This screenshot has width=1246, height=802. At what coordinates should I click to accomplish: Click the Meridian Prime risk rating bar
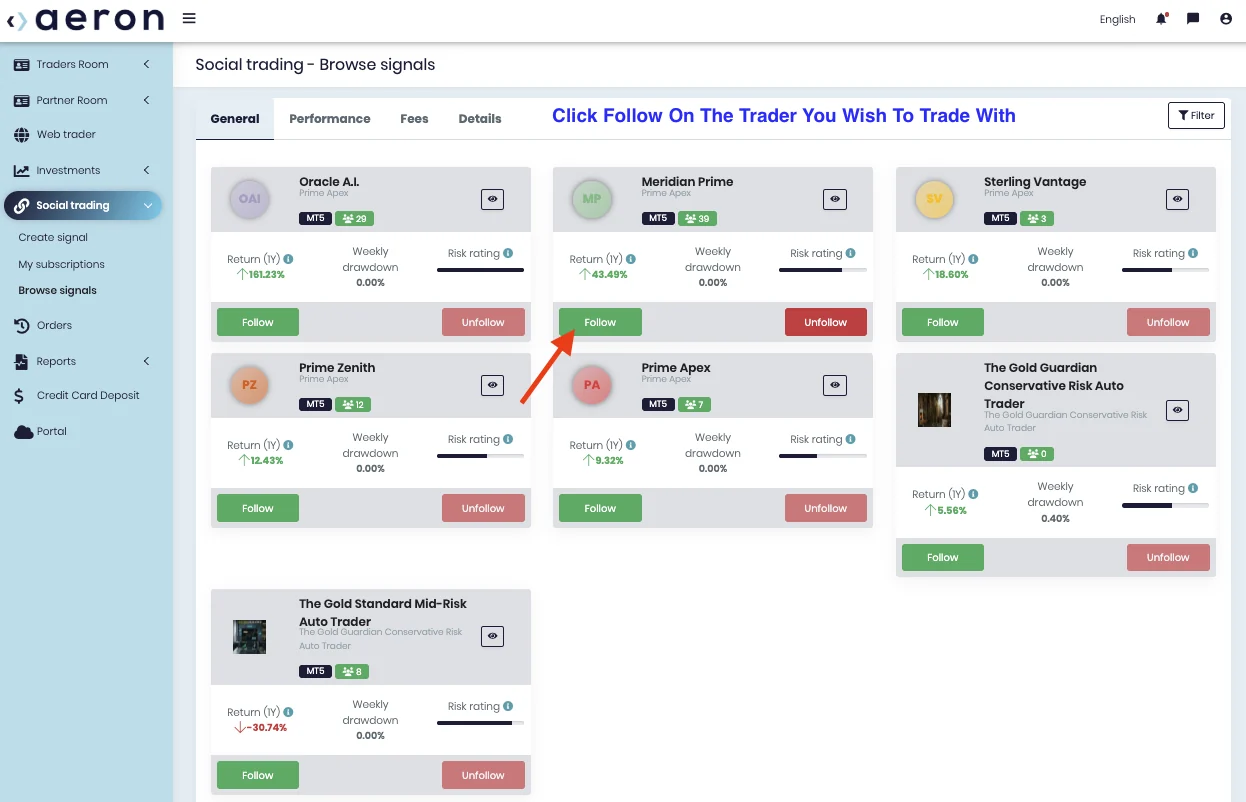pos(823,270)
